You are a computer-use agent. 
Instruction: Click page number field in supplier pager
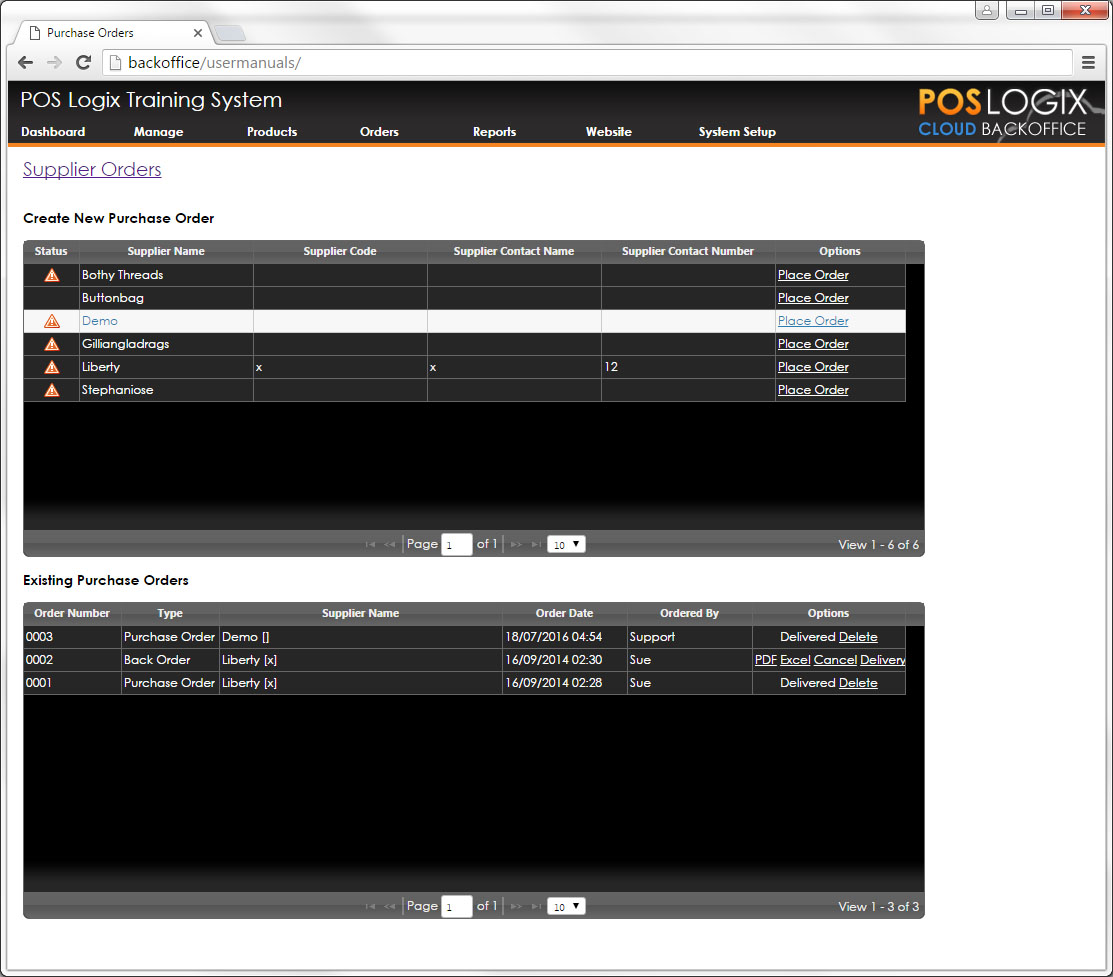tap(456, 545)
